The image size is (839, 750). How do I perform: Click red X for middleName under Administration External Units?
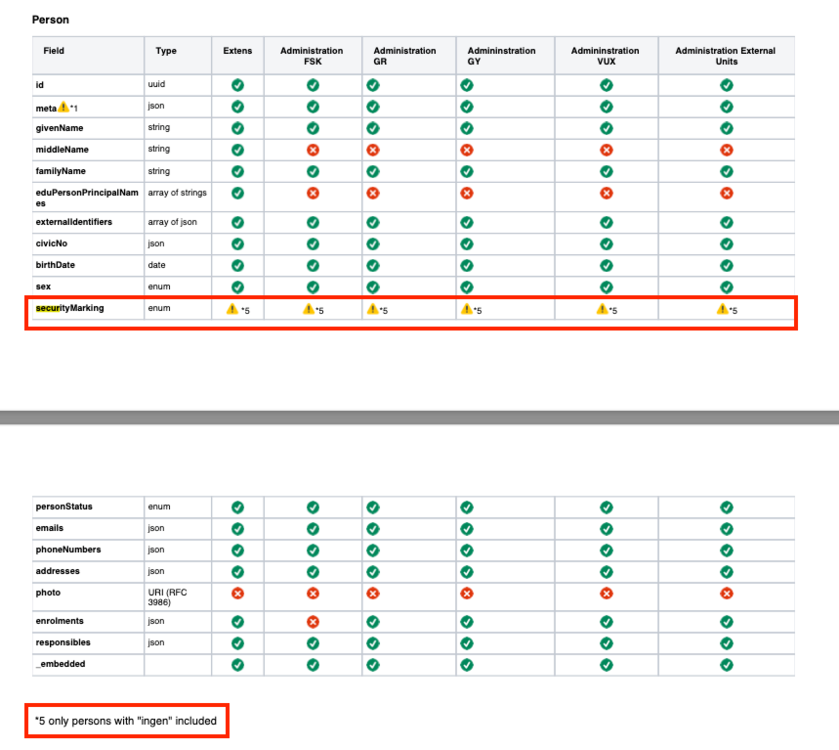(x=726, y=150)
